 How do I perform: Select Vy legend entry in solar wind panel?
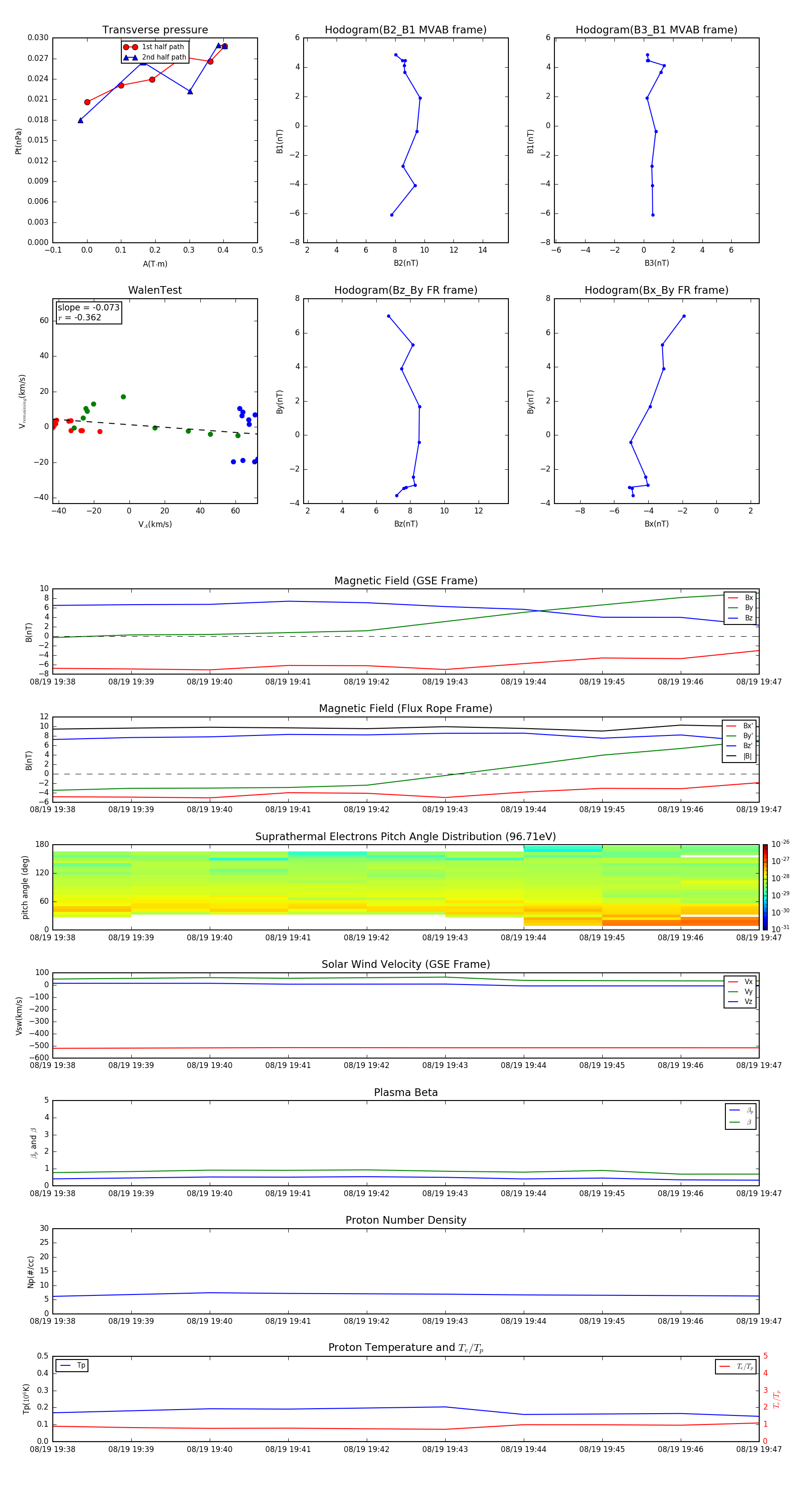[x=740, y=992]
